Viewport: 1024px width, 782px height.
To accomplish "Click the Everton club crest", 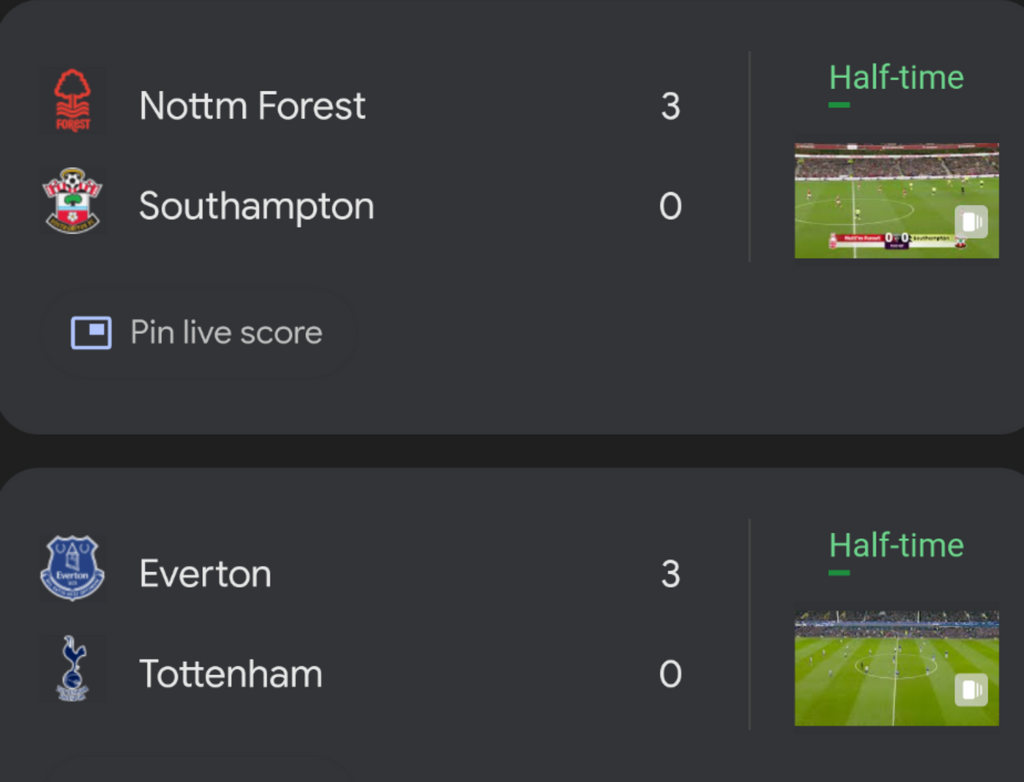I will click(x=72, y=568).
